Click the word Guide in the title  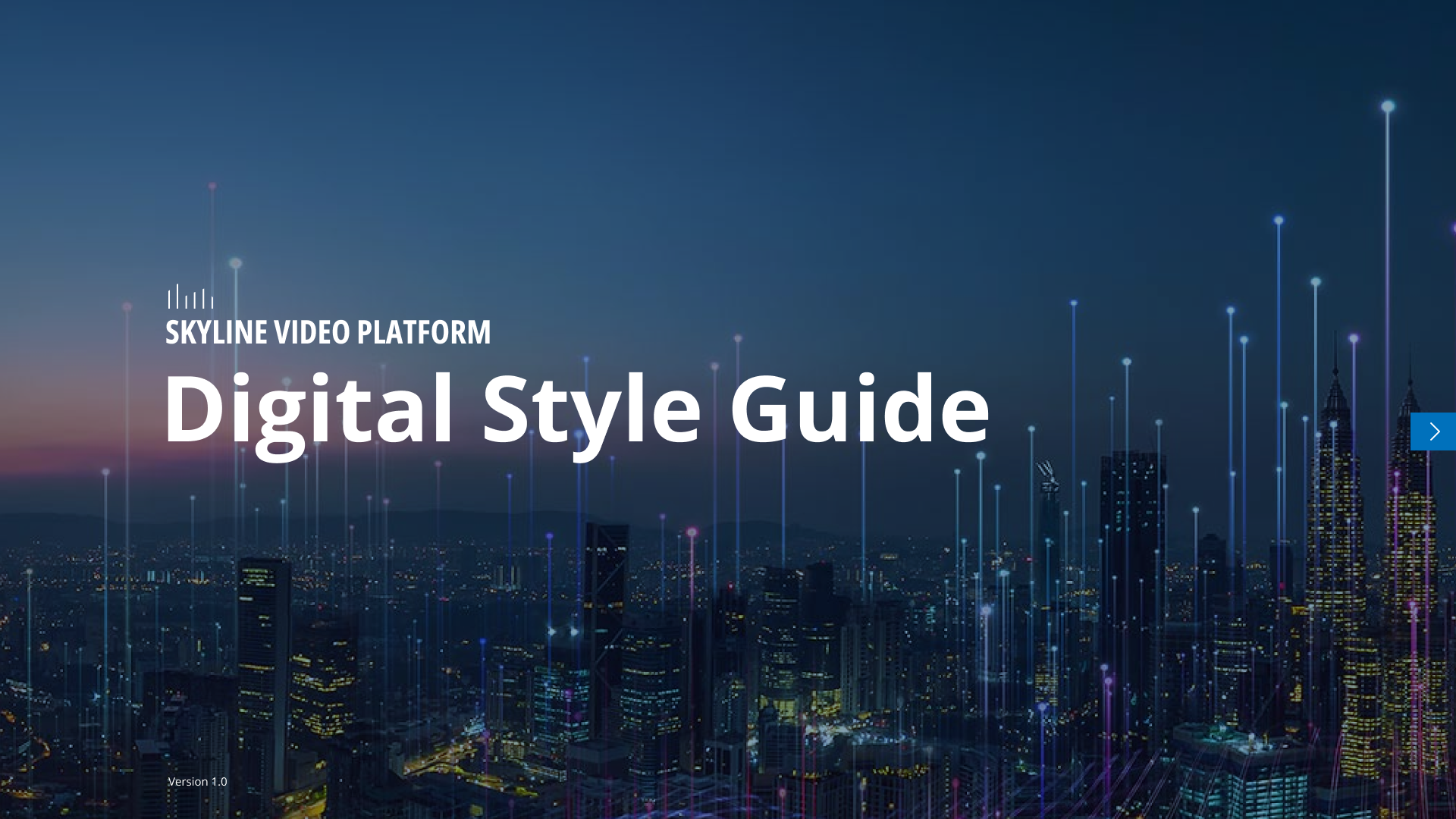(859, 409)
